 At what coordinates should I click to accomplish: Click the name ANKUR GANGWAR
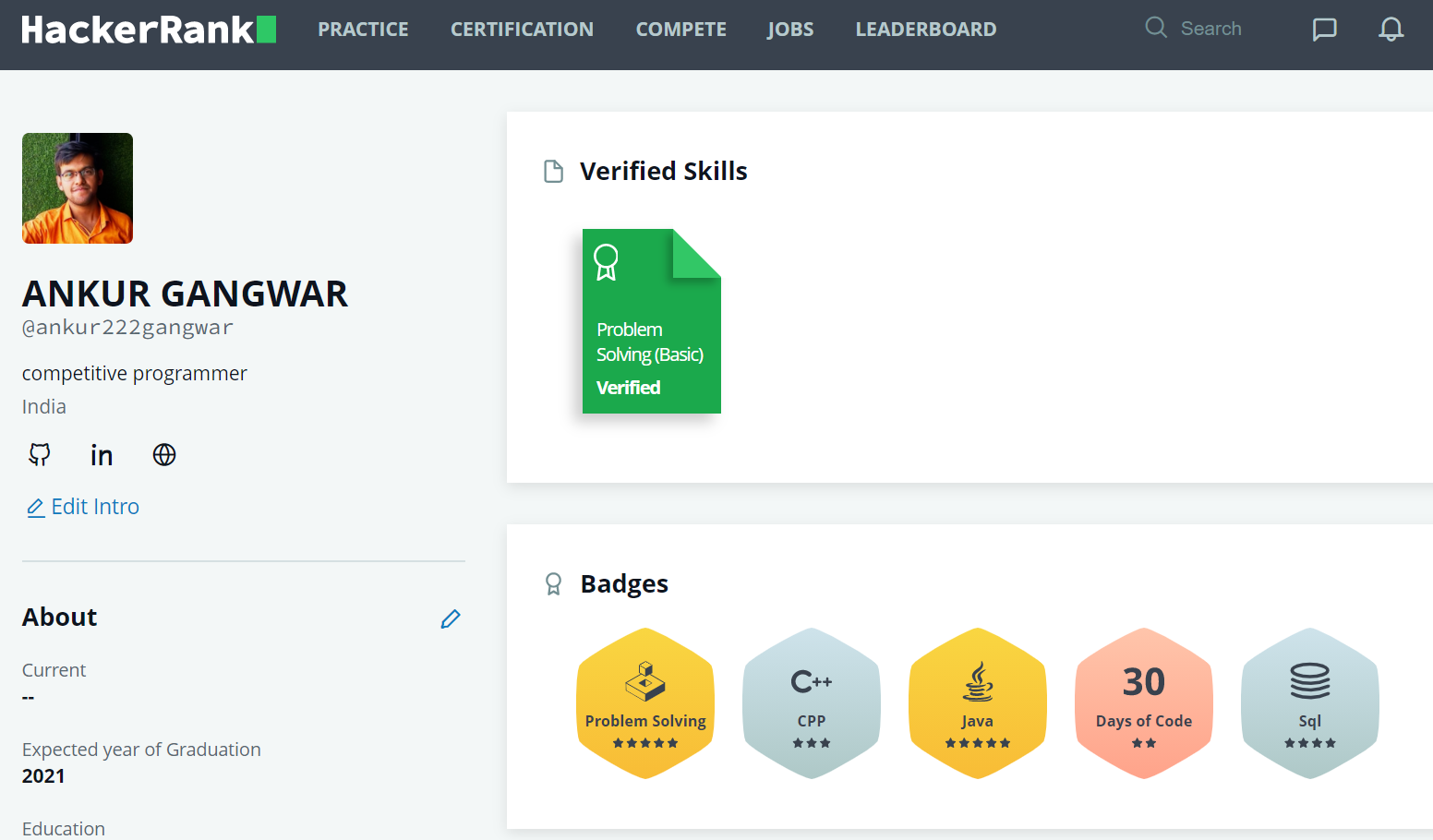[x=185, y=294]
